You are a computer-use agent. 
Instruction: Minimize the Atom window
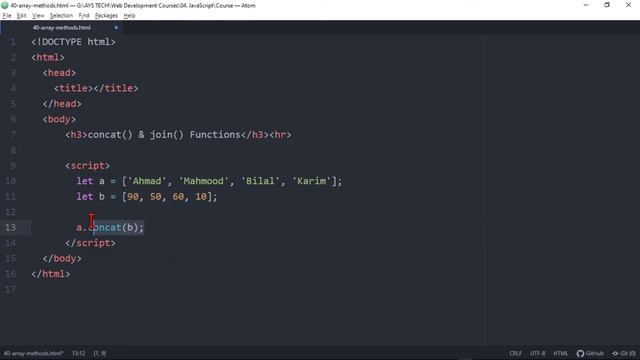(x=586, y=5)
